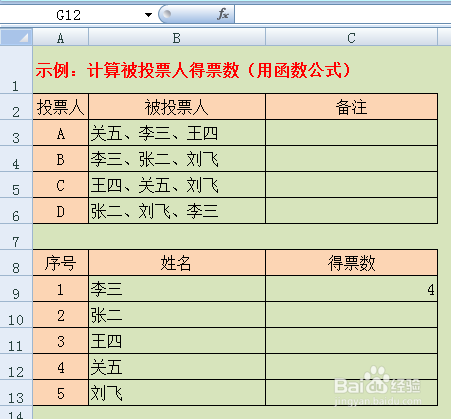Click voter cell B in row 4
This screenshot has height=419, width=451.
pyautogui.click(x=60, y=159)
